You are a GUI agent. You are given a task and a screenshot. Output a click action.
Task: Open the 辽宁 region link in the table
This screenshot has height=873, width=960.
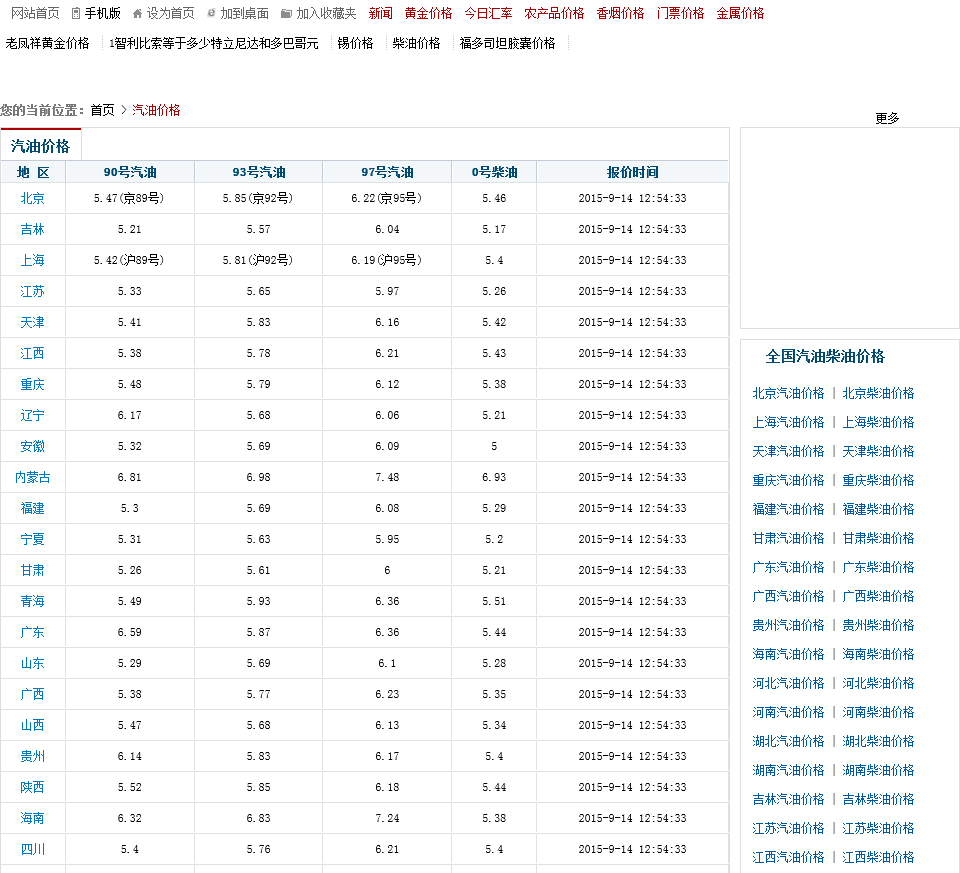click(x=32, y=416)
